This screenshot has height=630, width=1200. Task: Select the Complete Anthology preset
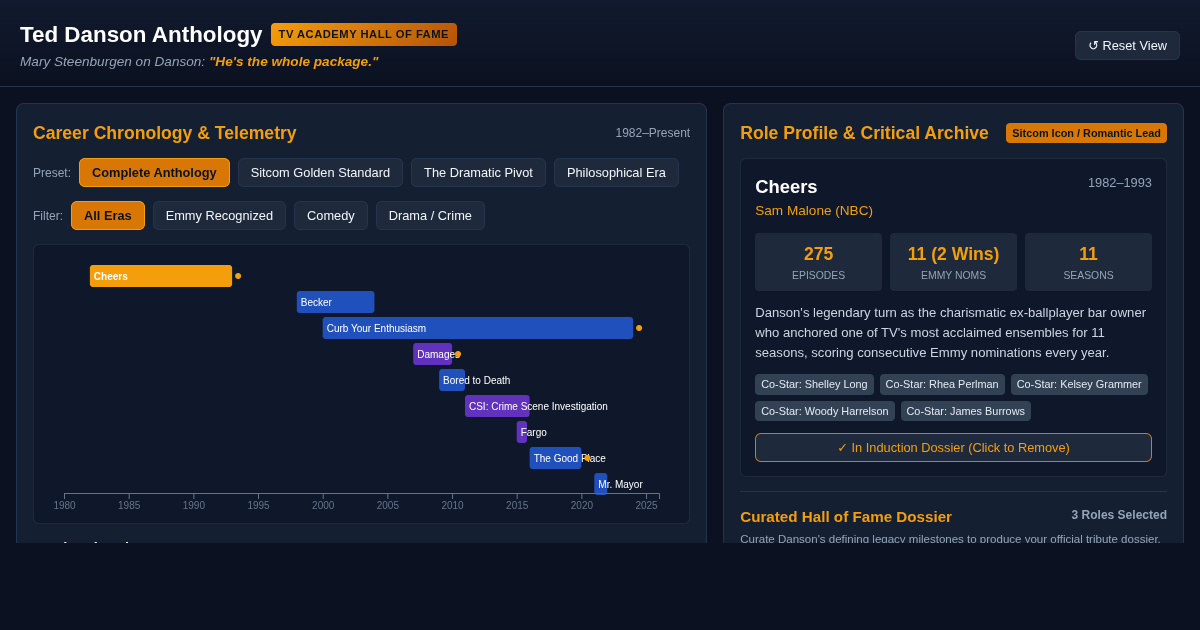click(154, 172)
